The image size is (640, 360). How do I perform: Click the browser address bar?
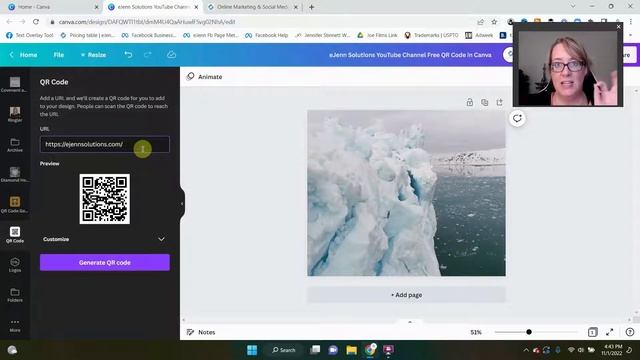[261, 22]
